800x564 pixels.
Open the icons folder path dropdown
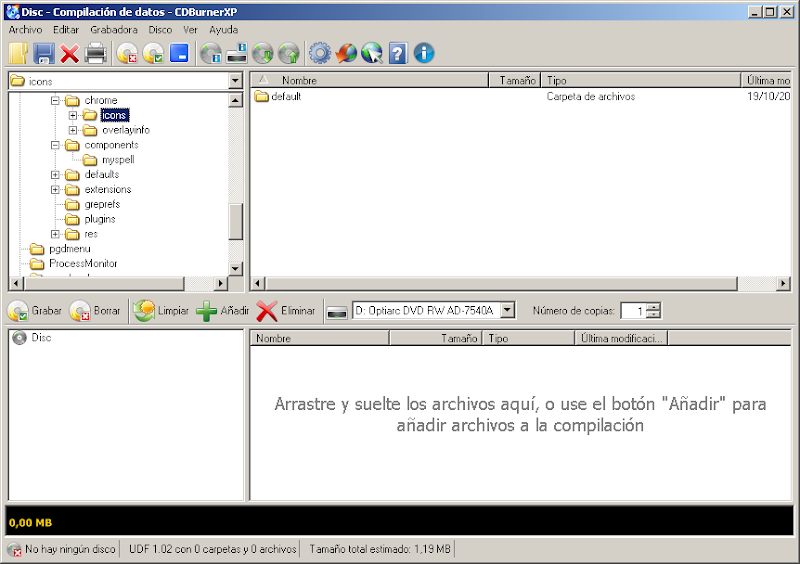pyautogui.click(x=235, y=81)
